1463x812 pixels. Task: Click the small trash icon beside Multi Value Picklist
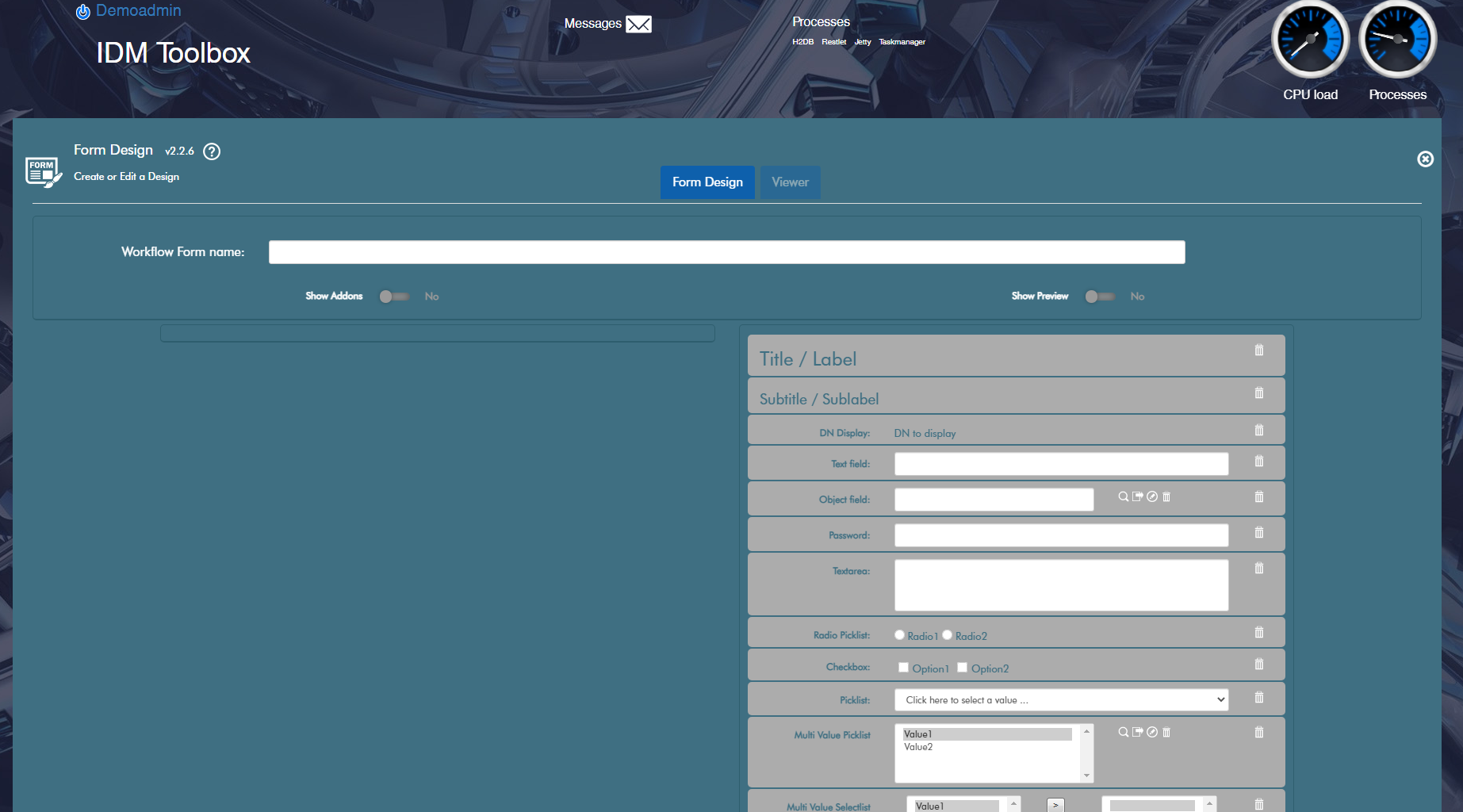point(1166,733)
